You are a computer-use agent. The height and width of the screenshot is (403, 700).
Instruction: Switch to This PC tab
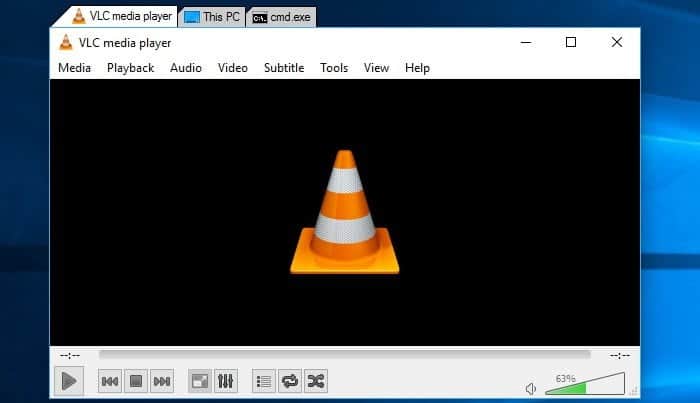(x=212, y=17)
